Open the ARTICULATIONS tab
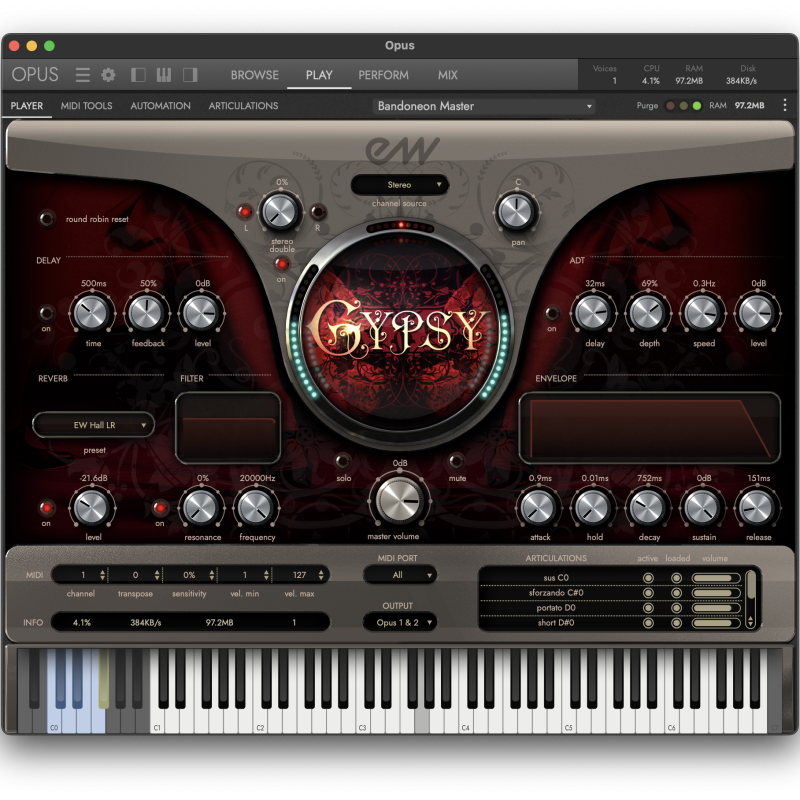Image resolution: width=800 pixels, height=800 pixels. point(243,106)
